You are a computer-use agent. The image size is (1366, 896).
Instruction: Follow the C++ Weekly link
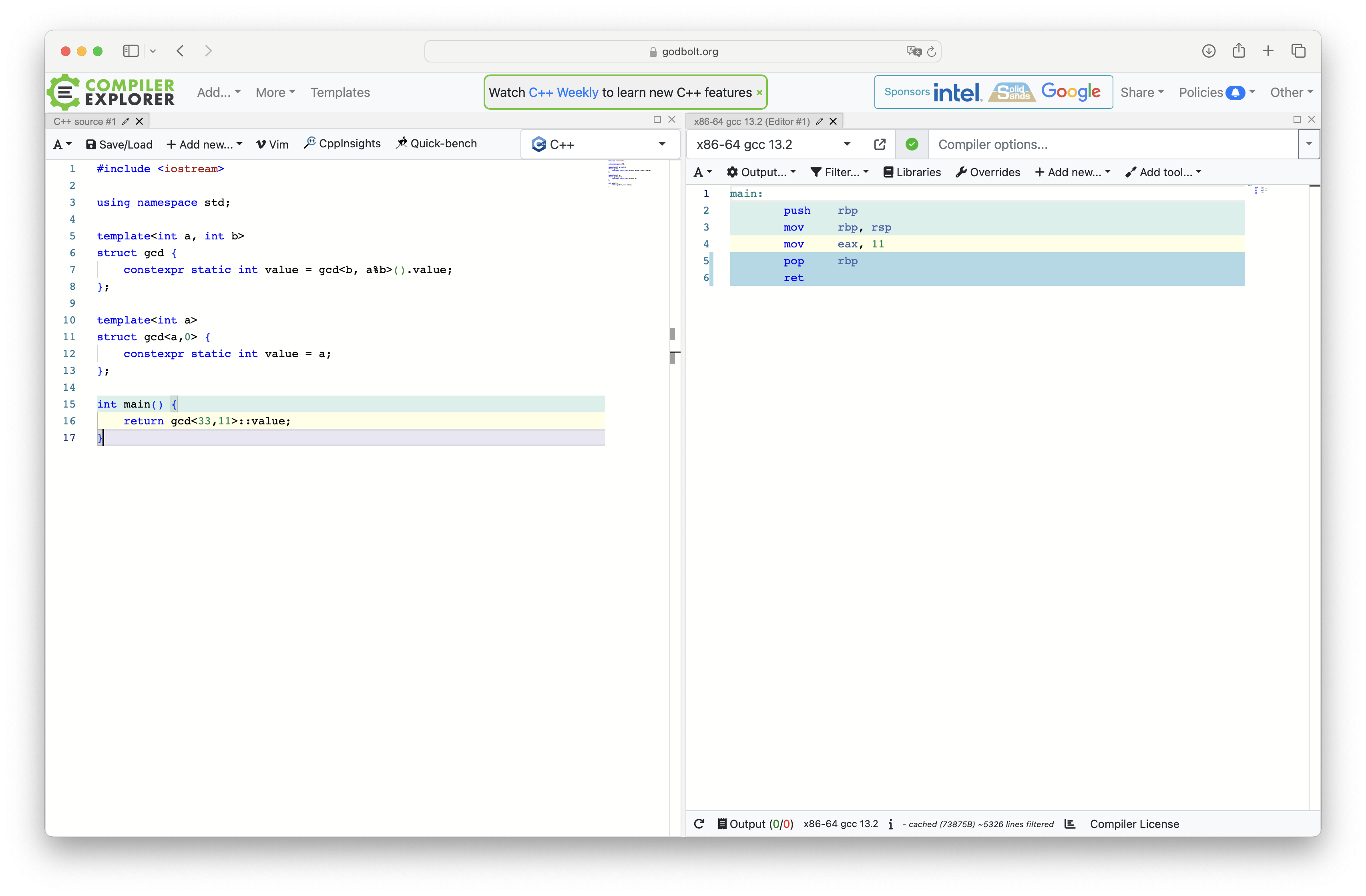(563, 92)
